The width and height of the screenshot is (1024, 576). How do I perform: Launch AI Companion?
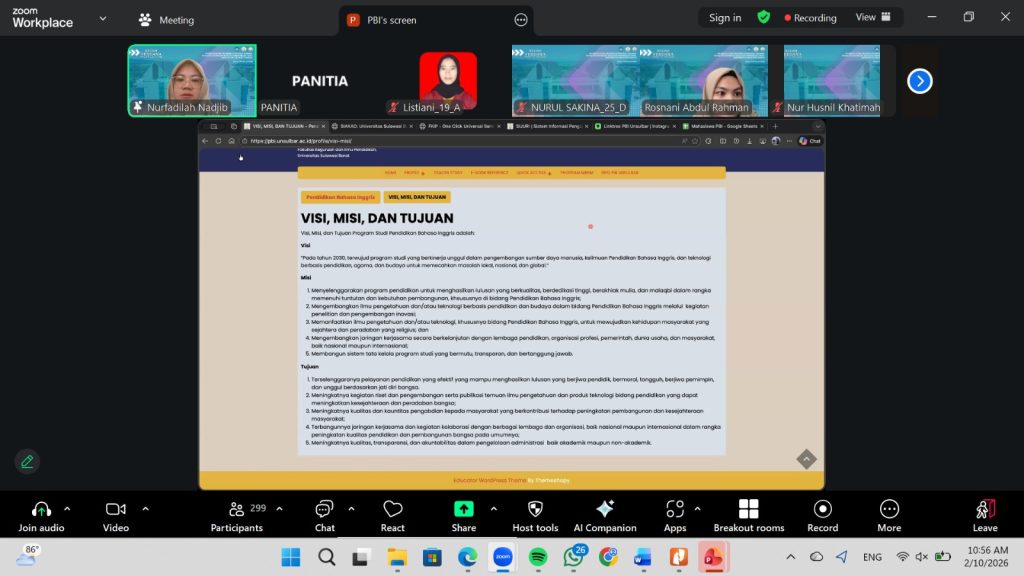604,515
